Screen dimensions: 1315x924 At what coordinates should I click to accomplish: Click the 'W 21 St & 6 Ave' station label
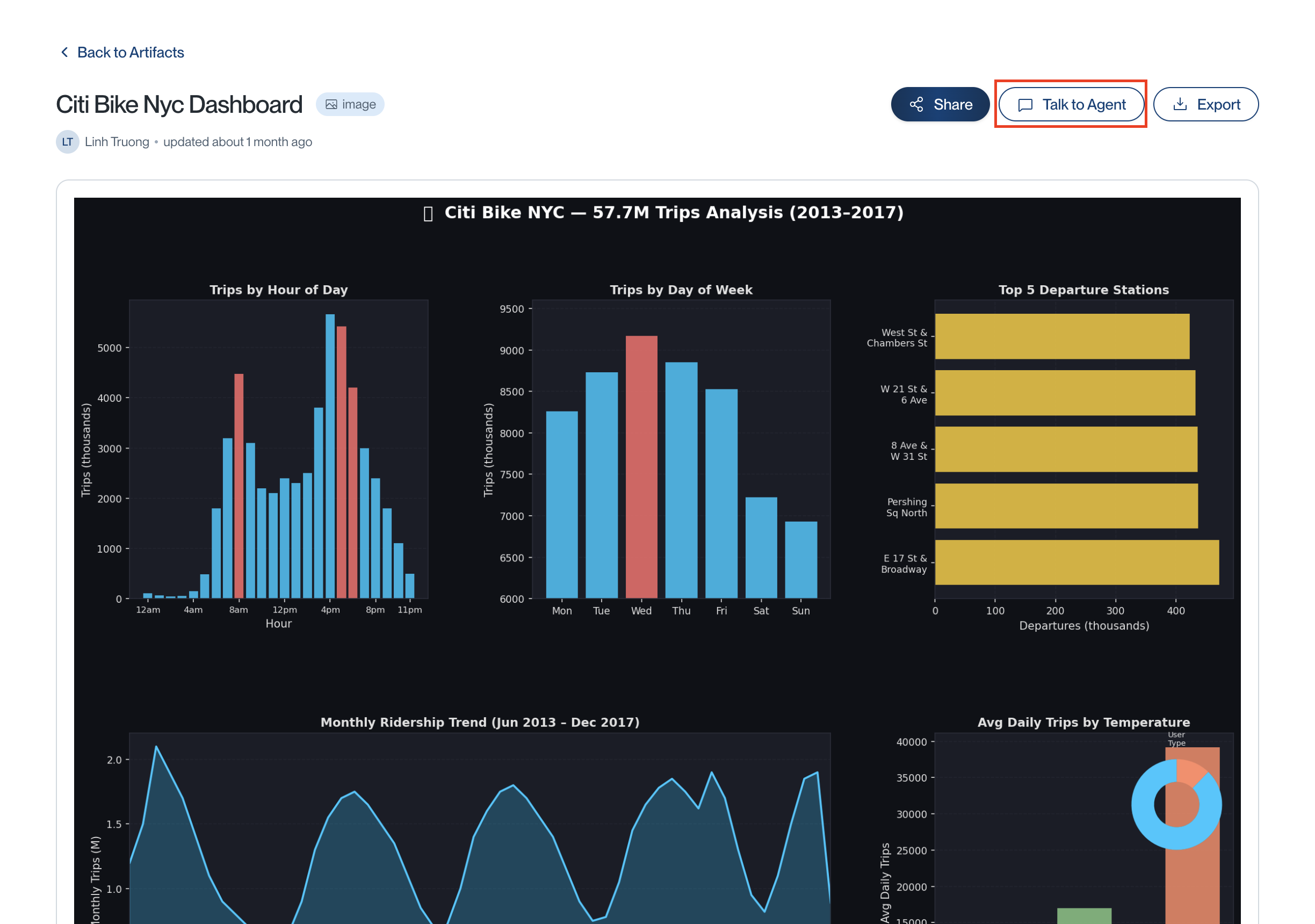click(904, 395)
